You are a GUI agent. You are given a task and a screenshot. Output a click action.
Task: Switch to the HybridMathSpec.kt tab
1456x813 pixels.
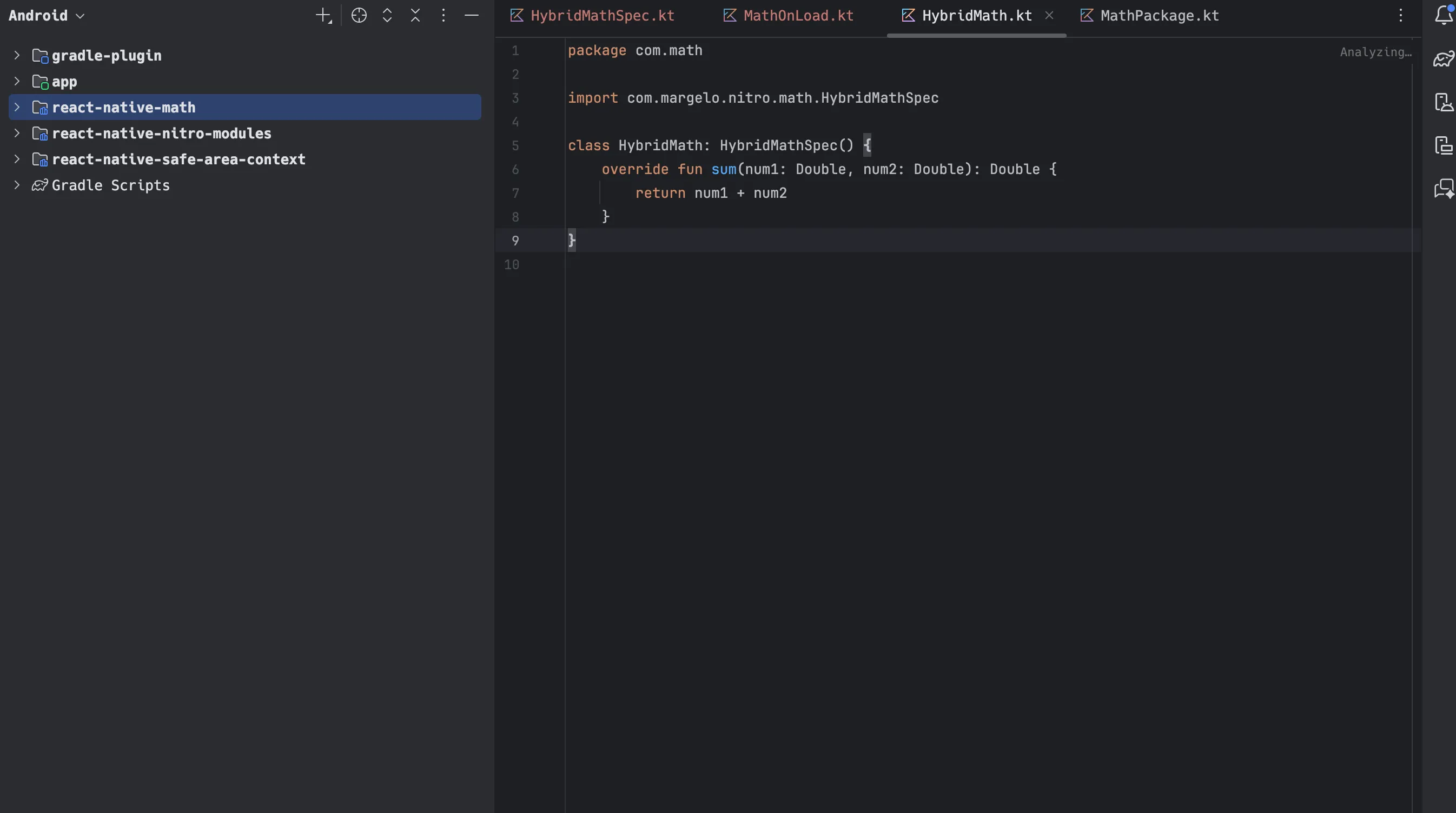pos(601,15)
